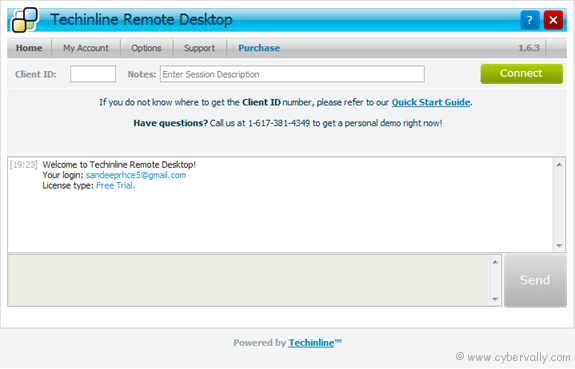Click the version number 1.6.3
This screenshot has height=369, width=575.
click(x=529, y=48)
